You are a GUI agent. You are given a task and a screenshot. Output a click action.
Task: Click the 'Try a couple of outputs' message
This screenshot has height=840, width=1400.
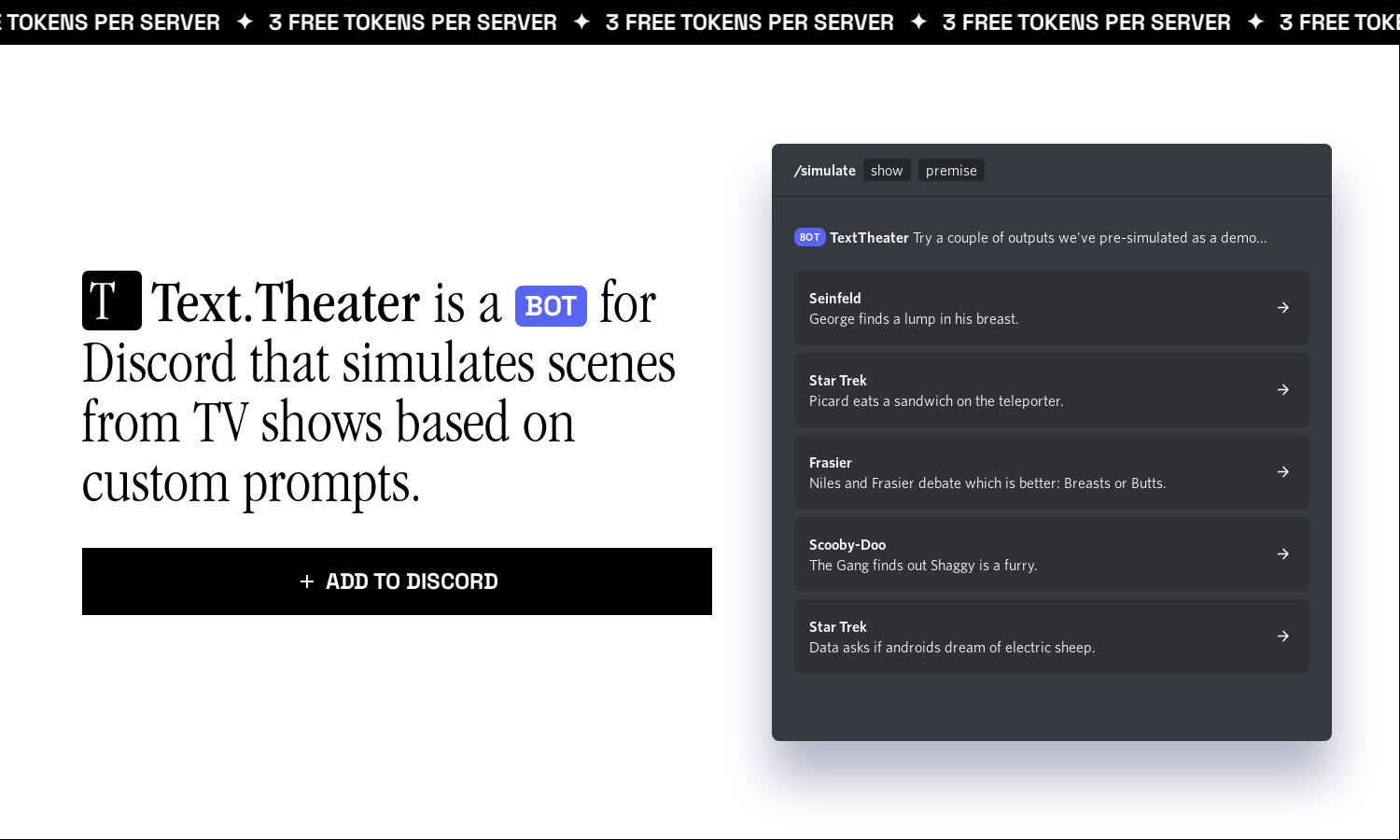(1090, 238)
